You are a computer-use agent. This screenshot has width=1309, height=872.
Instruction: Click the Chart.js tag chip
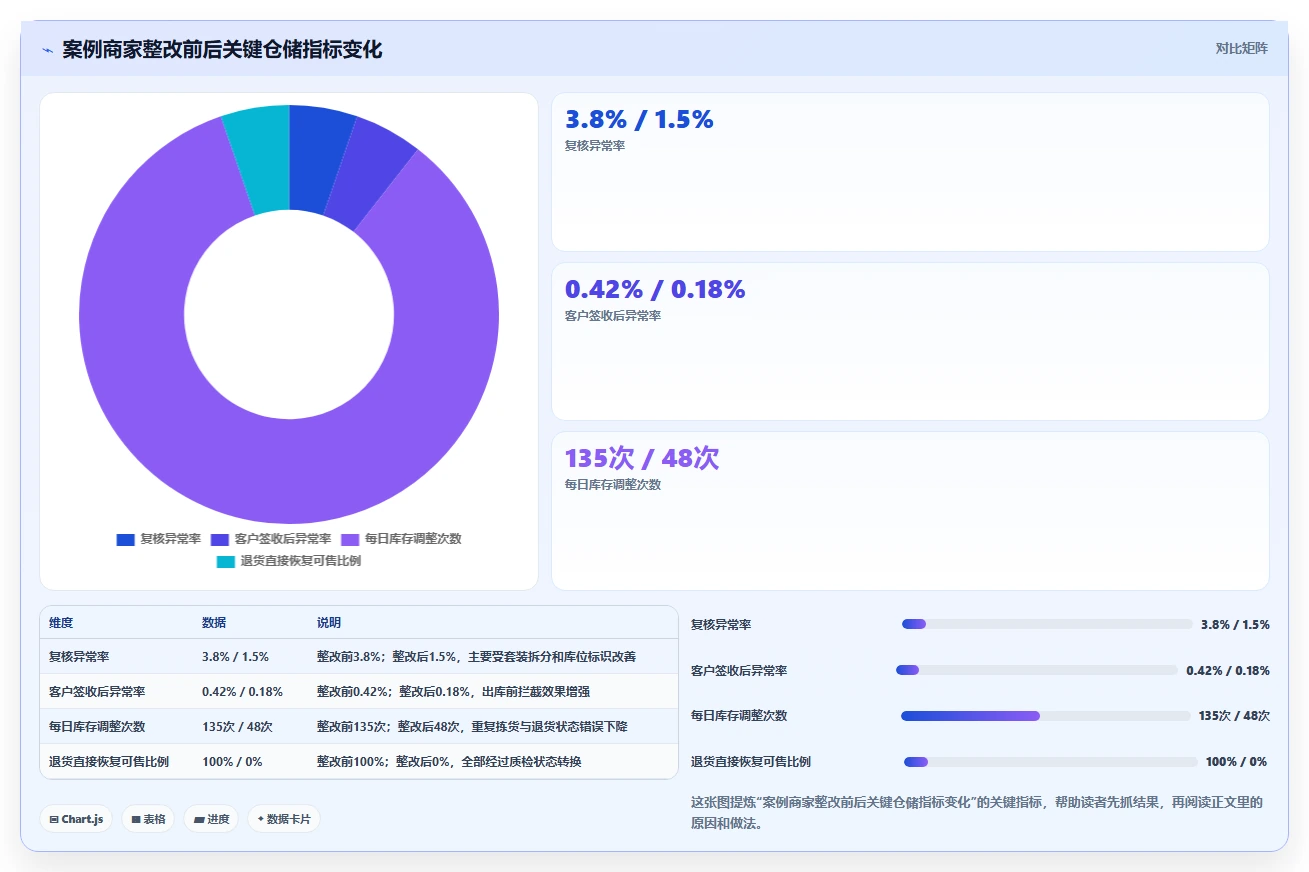[77, 819]
